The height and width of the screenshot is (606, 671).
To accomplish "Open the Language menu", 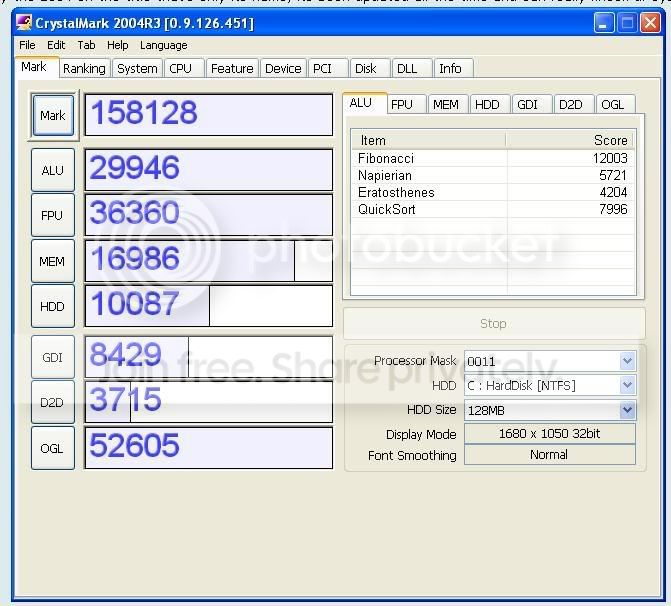I will [x=163, y=45].
